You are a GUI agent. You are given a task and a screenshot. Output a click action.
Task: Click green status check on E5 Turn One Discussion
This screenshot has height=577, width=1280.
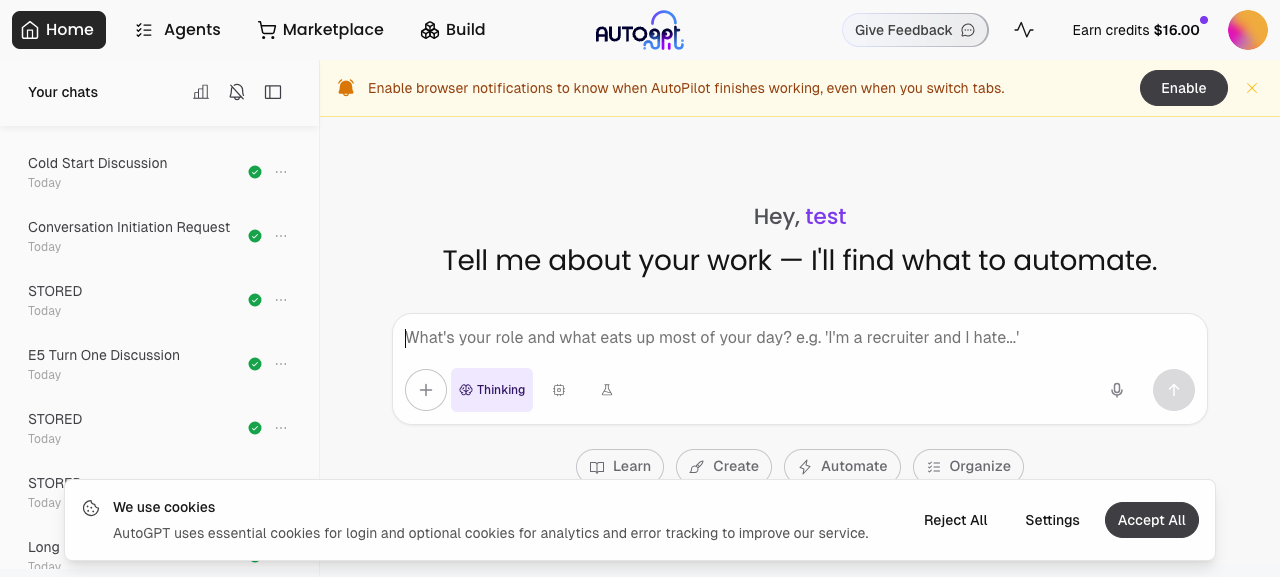click(255, 364)
